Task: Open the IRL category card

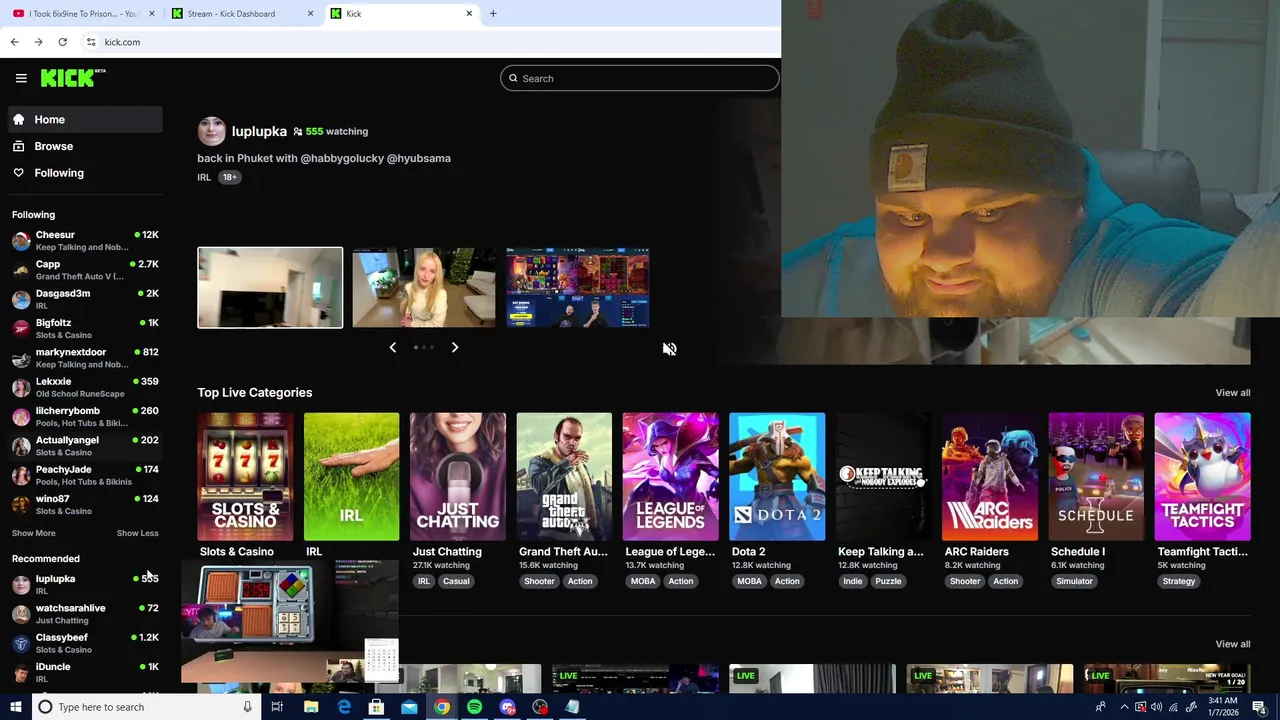Action: tap(351, 476)
